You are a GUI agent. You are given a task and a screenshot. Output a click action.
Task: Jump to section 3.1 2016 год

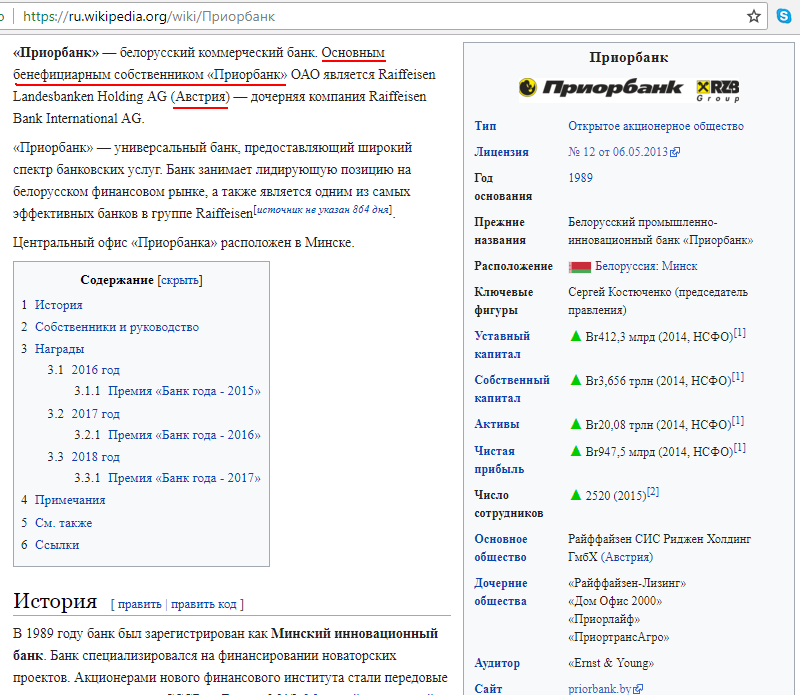(x=95, y=370)
